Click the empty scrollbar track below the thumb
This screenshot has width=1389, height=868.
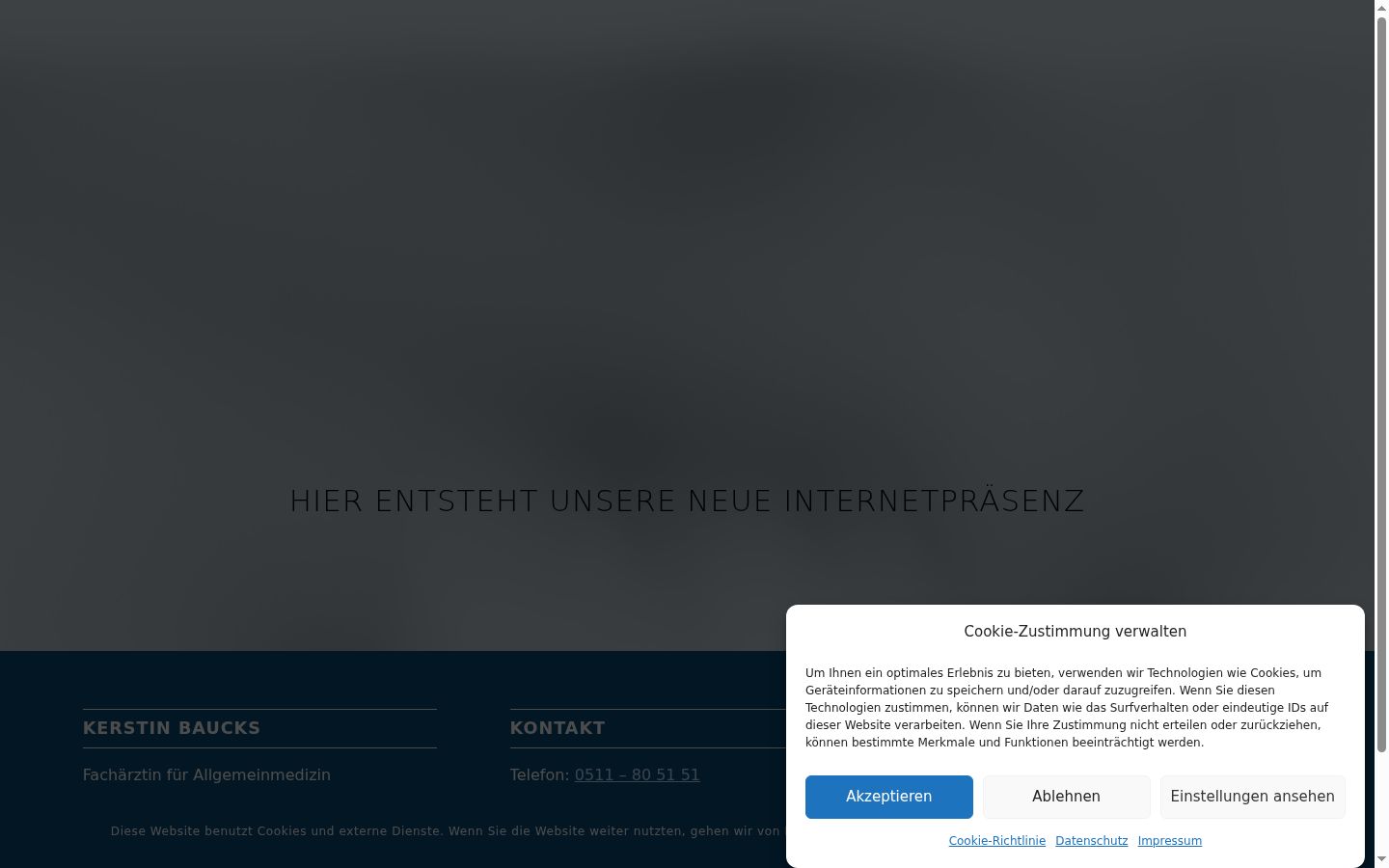[x=1381, y=802]
